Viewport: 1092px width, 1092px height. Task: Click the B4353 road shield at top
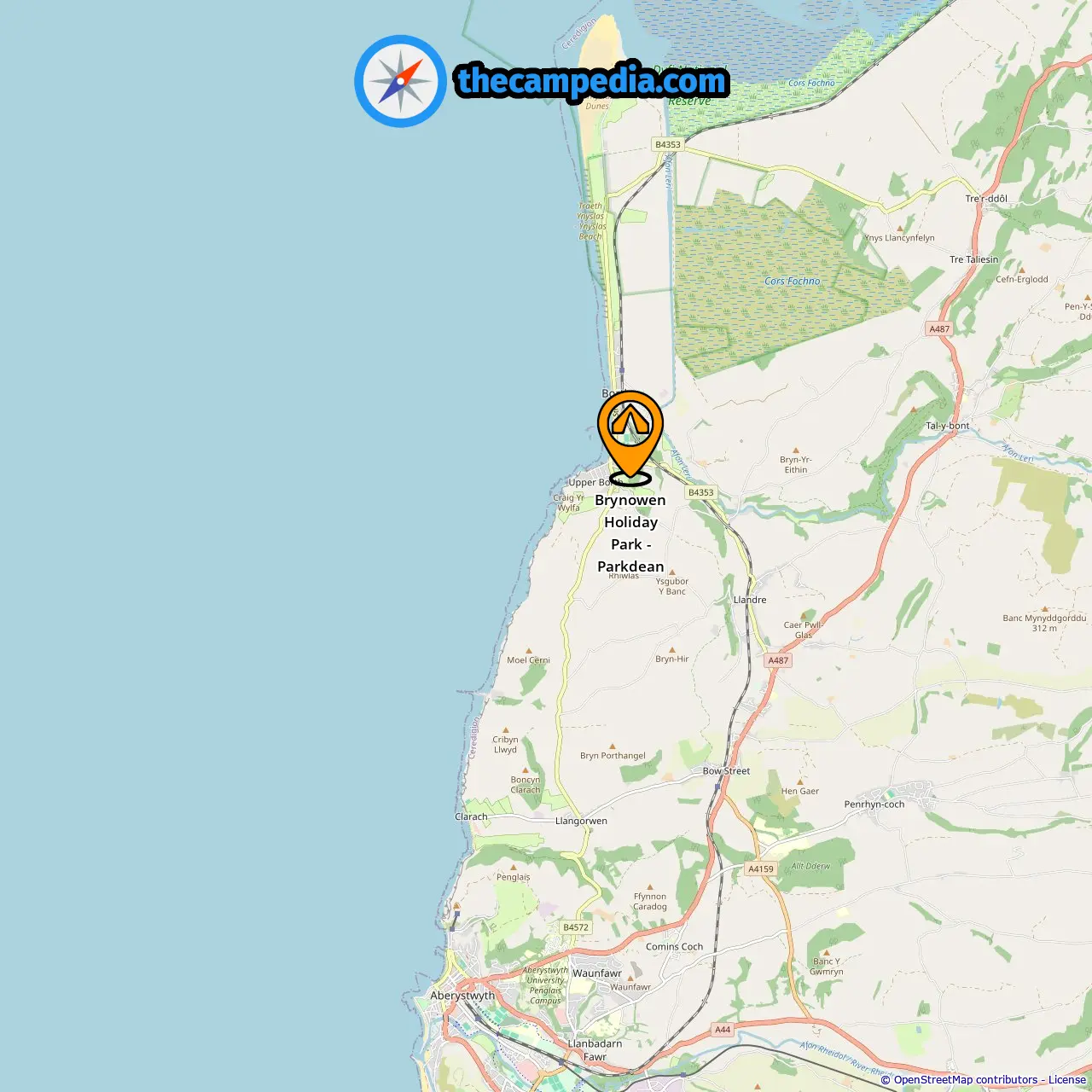pyautogui.click(x=668, y=144)
